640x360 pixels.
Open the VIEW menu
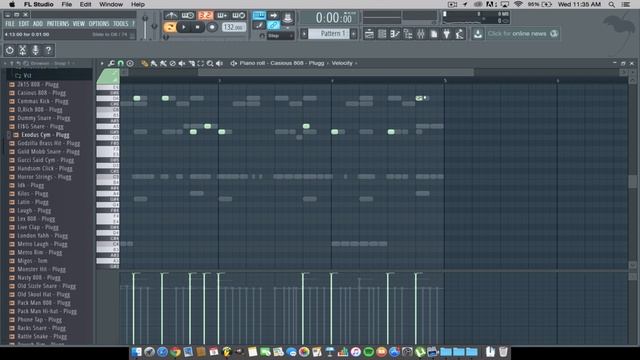click(x=79, y=24)
